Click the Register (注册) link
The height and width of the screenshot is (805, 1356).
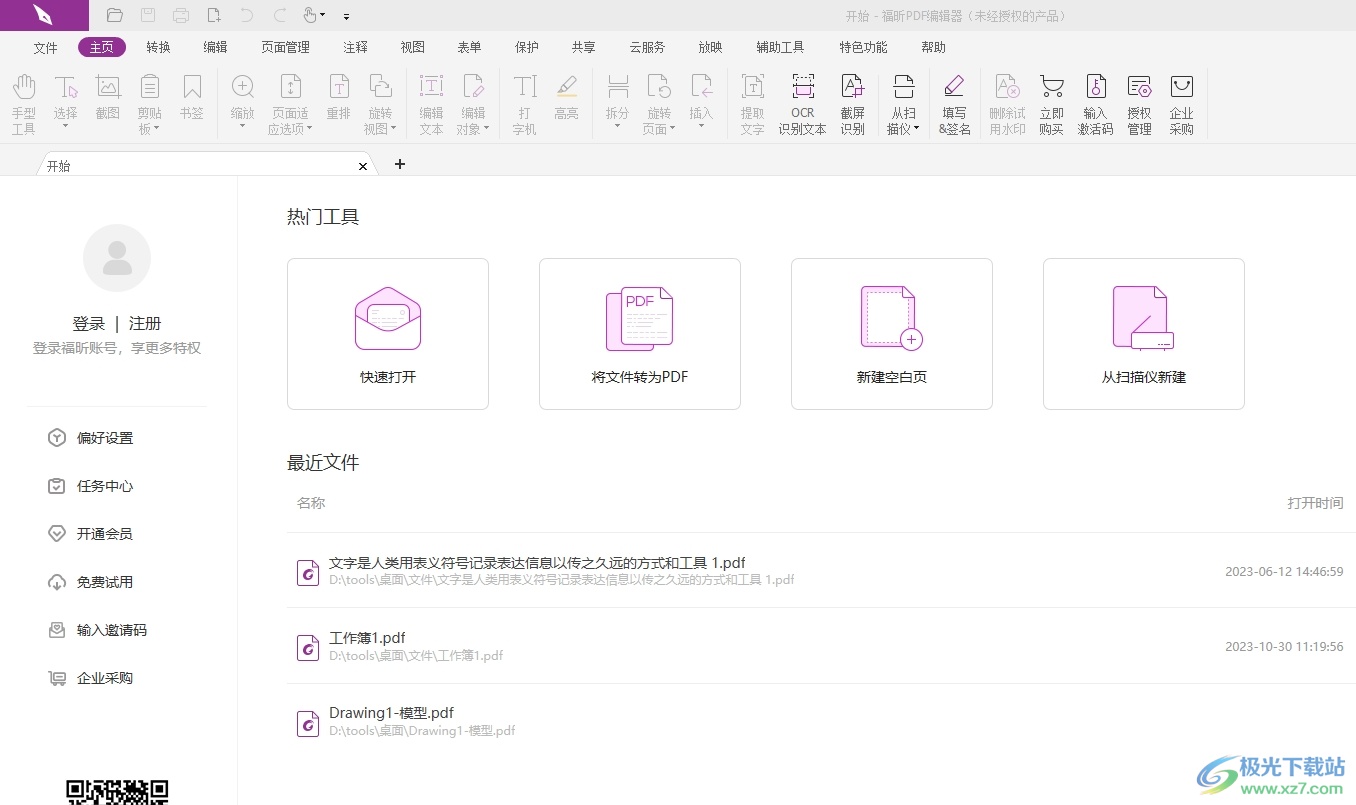pyautogui.click(x=145, y=323)
